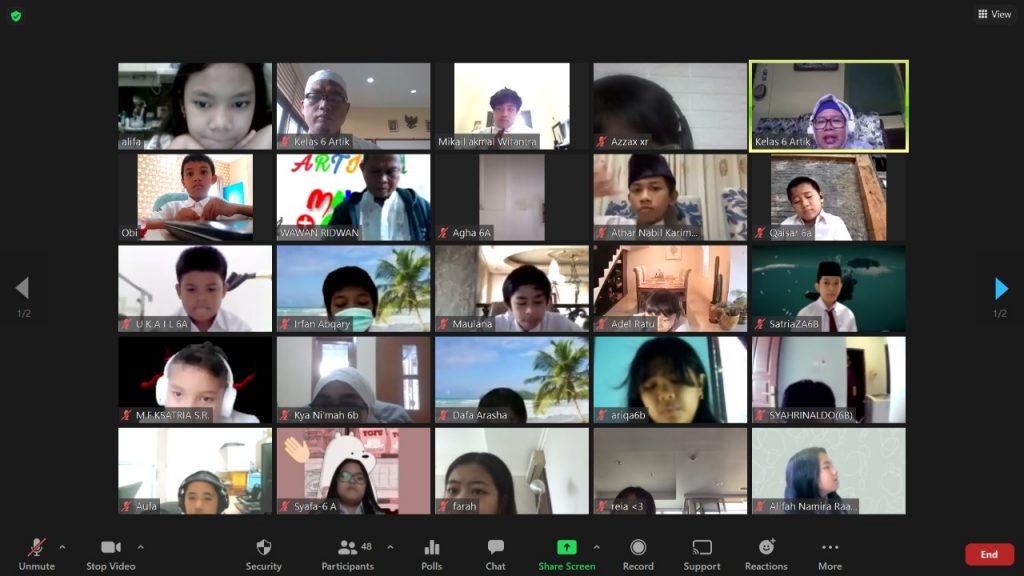Image resolution: width=1024 pixels, height=576 pixels.
Task: Expand video options arrow beside Stop Video
Action: pos(140,547)
